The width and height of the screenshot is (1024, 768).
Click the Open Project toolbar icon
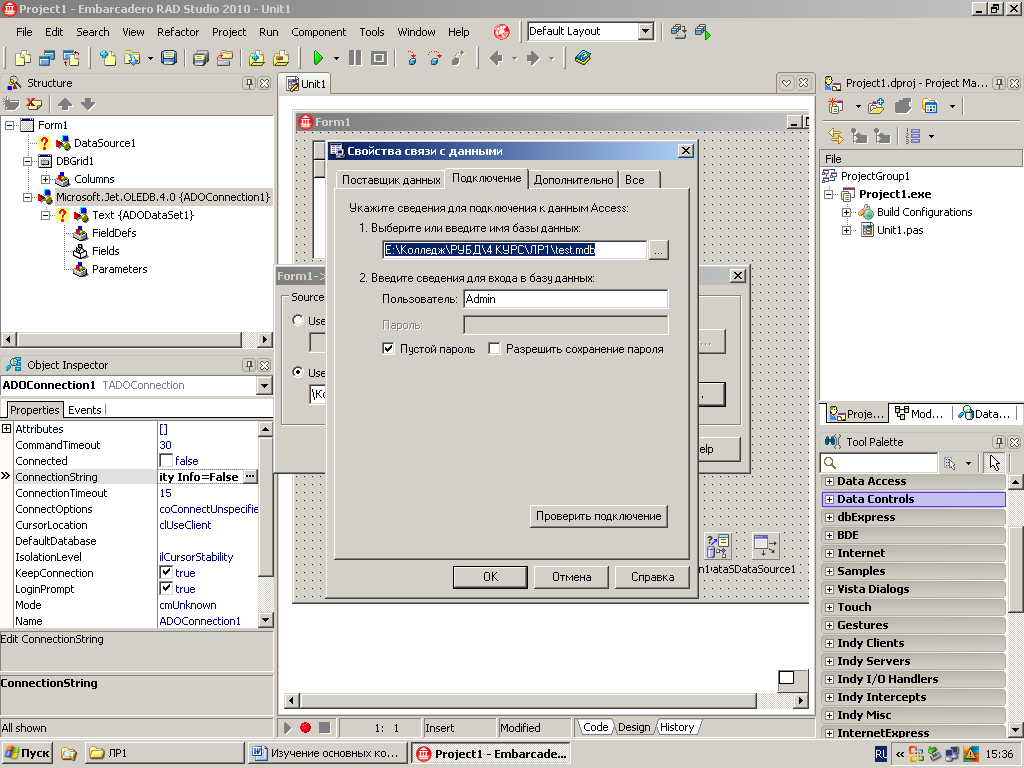click(x=224, y=58)
